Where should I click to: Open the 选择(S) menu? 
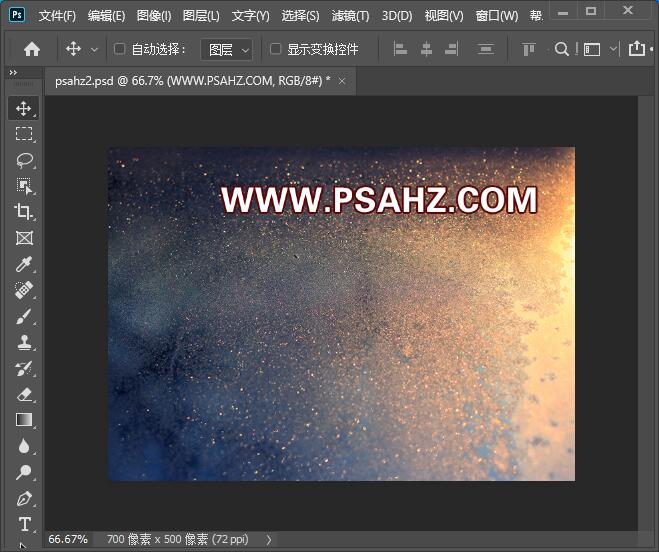tap(301, 16)
